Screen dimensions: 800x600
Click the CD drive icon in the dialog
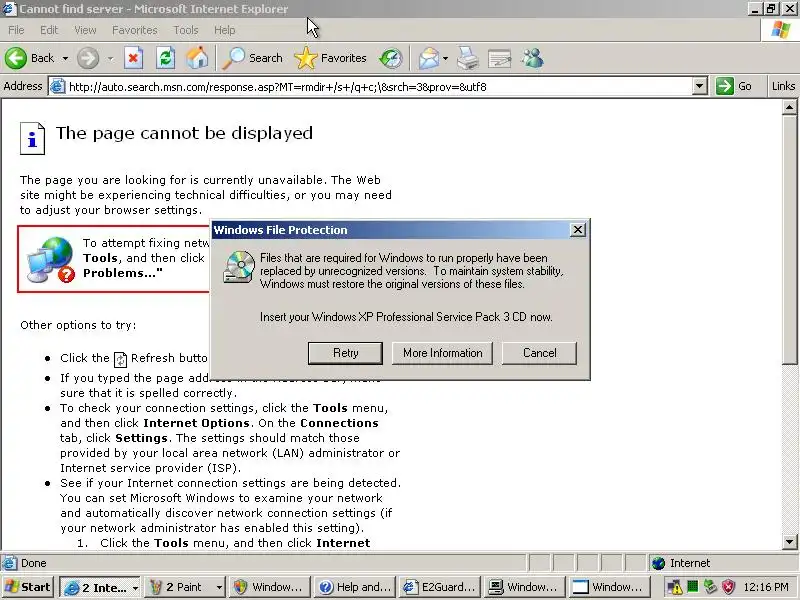[239, 267]
